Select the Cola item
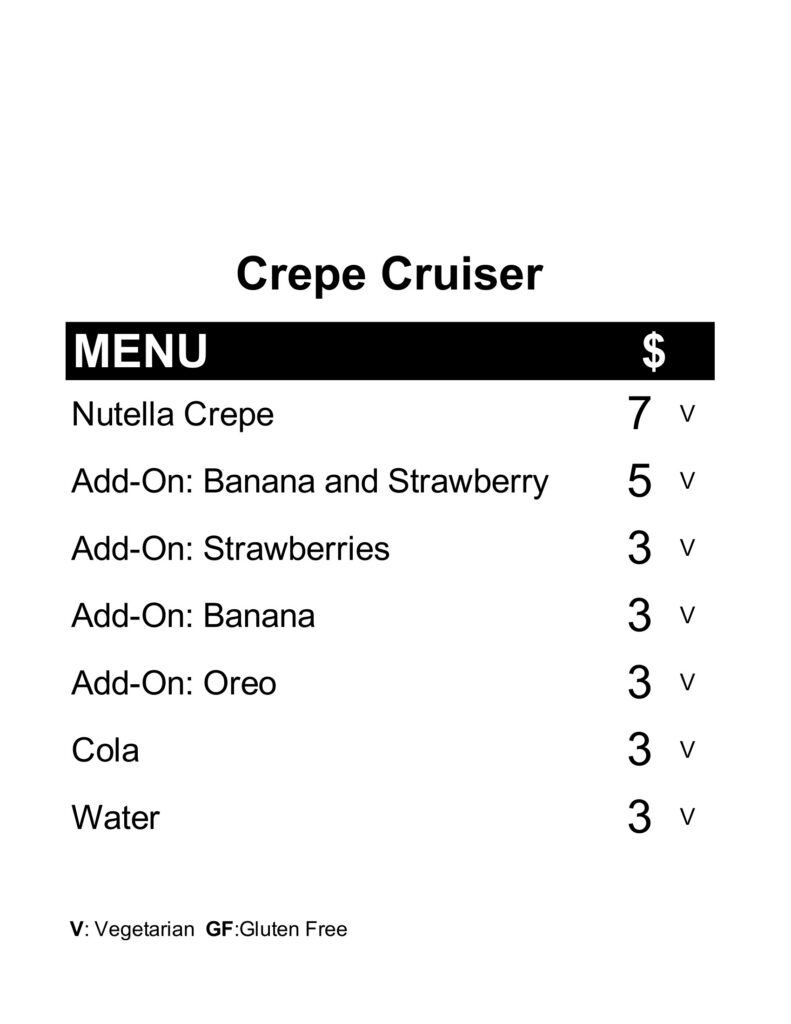 (x=105, y=750)
